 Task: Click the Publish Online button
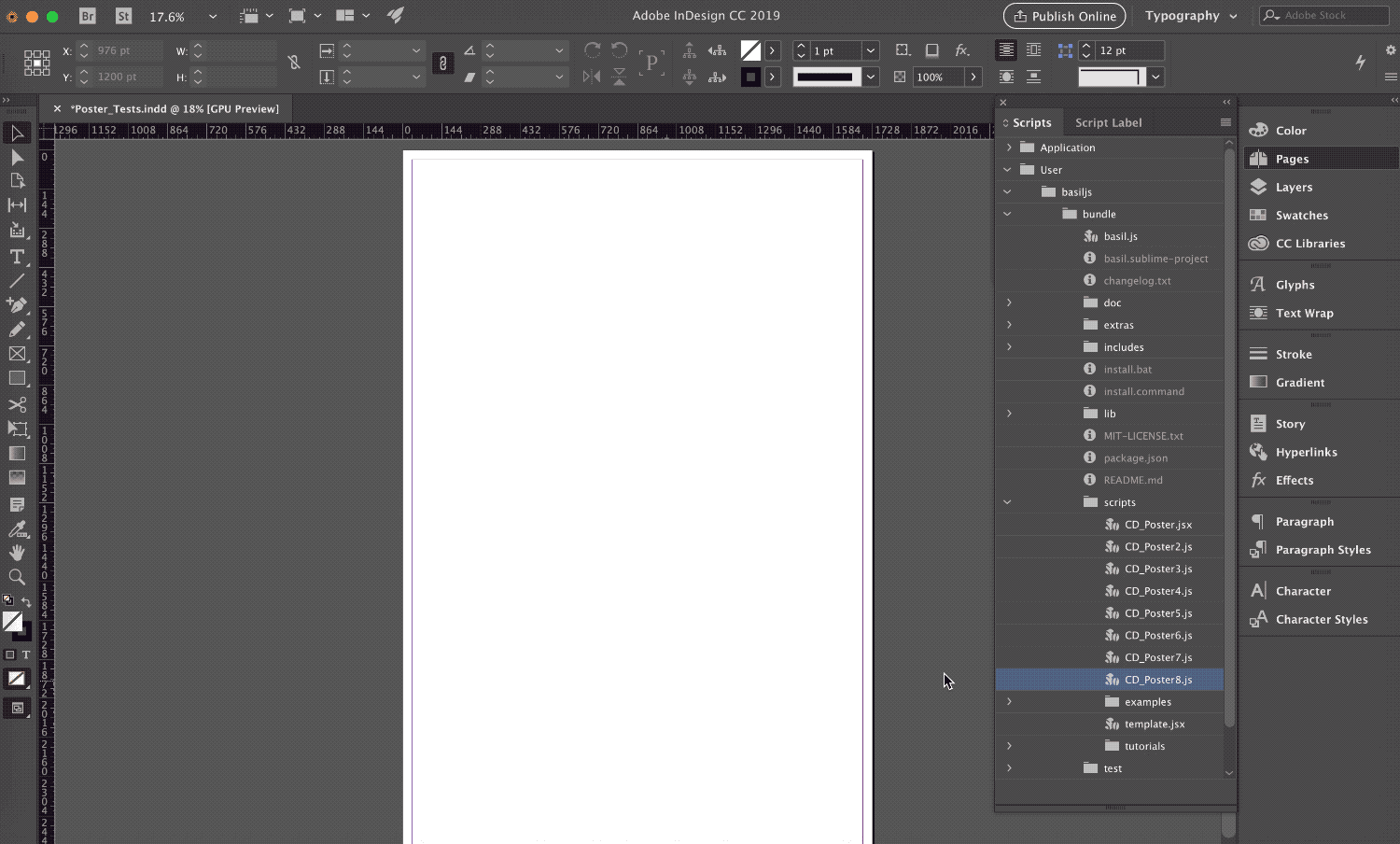(1064, 16)
